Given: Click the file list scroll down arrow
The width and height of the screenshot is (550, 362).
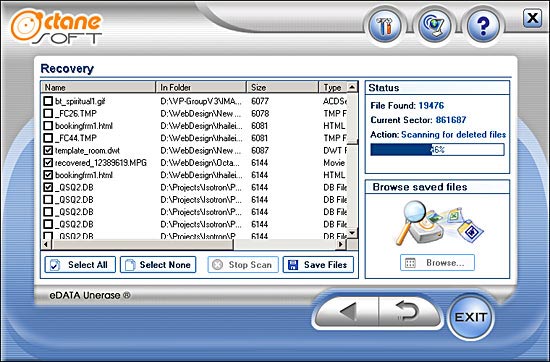Looking at the screenshot, I should 352,232.
